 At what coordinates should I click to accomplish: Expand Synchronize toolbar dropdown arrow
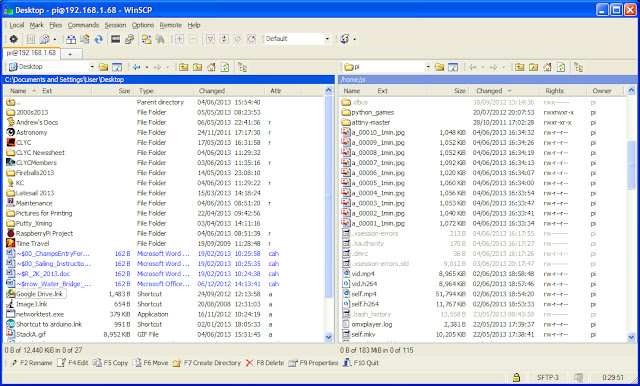pos(55,39)
